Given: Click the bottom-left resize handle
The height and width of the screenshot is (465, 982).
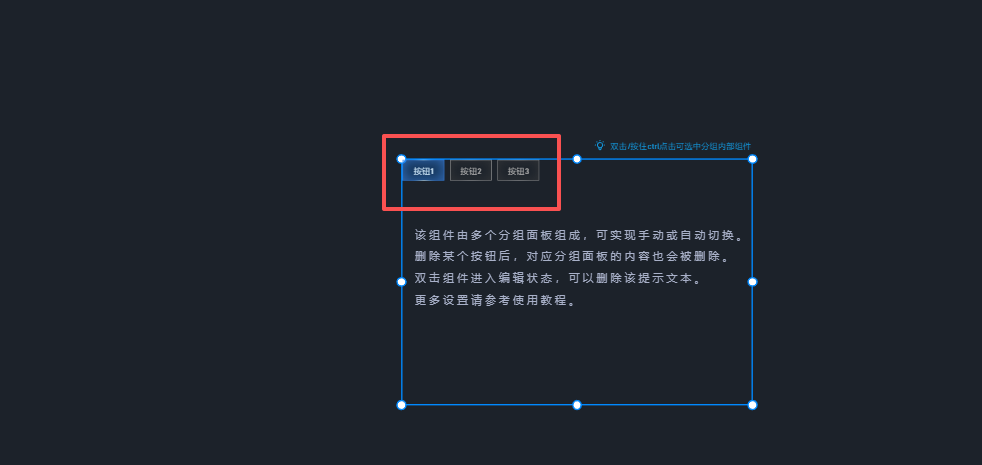Looking at the screenshot, I should (402, 405).
